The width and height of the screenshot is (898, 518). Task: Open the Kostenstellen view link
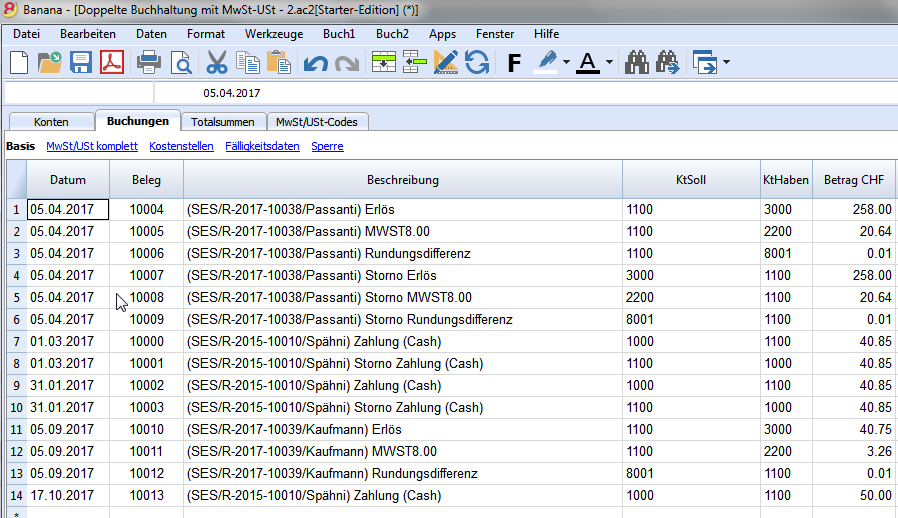(x=181, y=146)
